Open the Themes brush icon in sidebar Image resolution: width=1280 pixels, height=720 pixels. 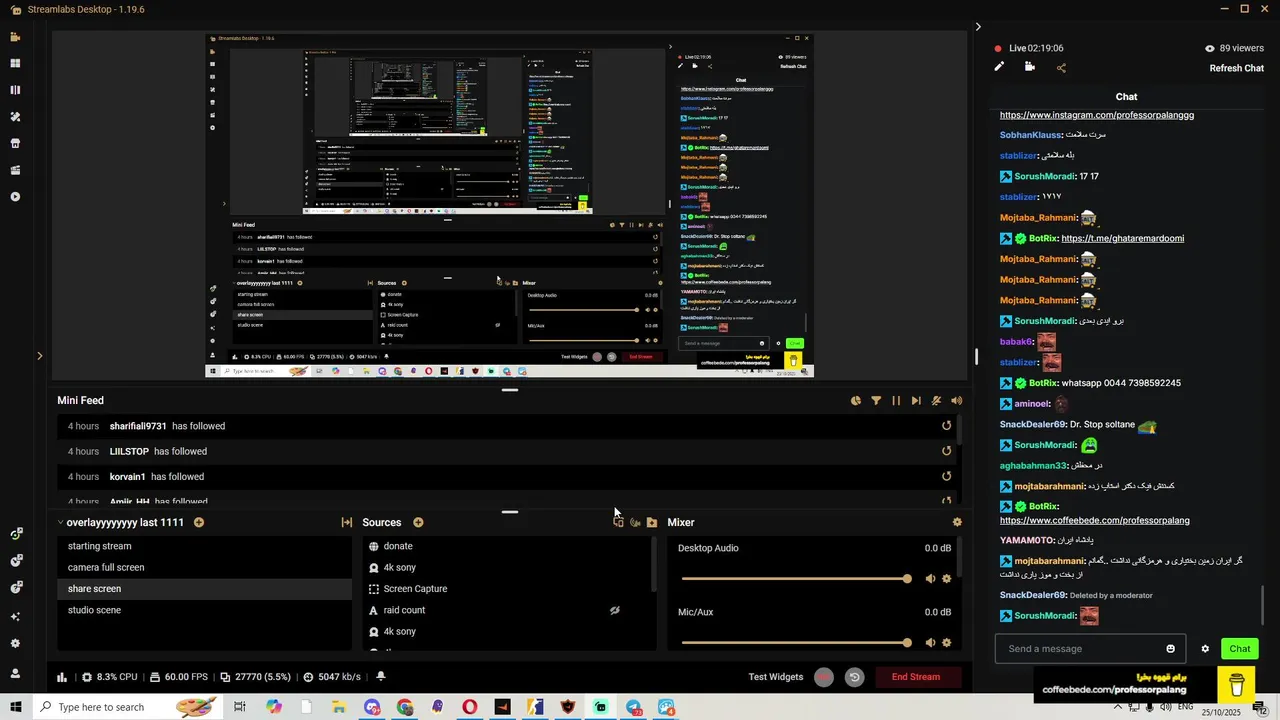point(15,117)
